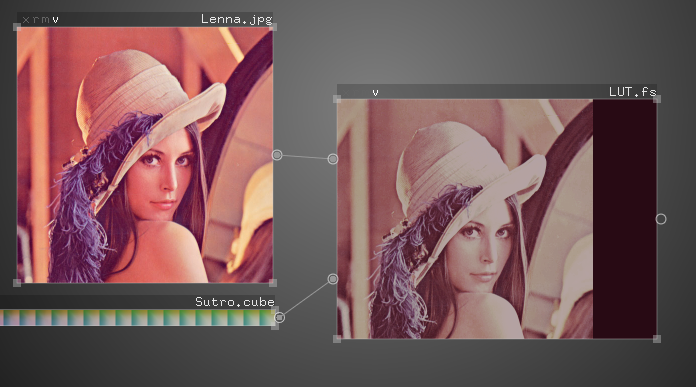Viewport: 696px width, 387px height.
Task: Click the upper input port of LUT.fs
Action: [333, 159]
